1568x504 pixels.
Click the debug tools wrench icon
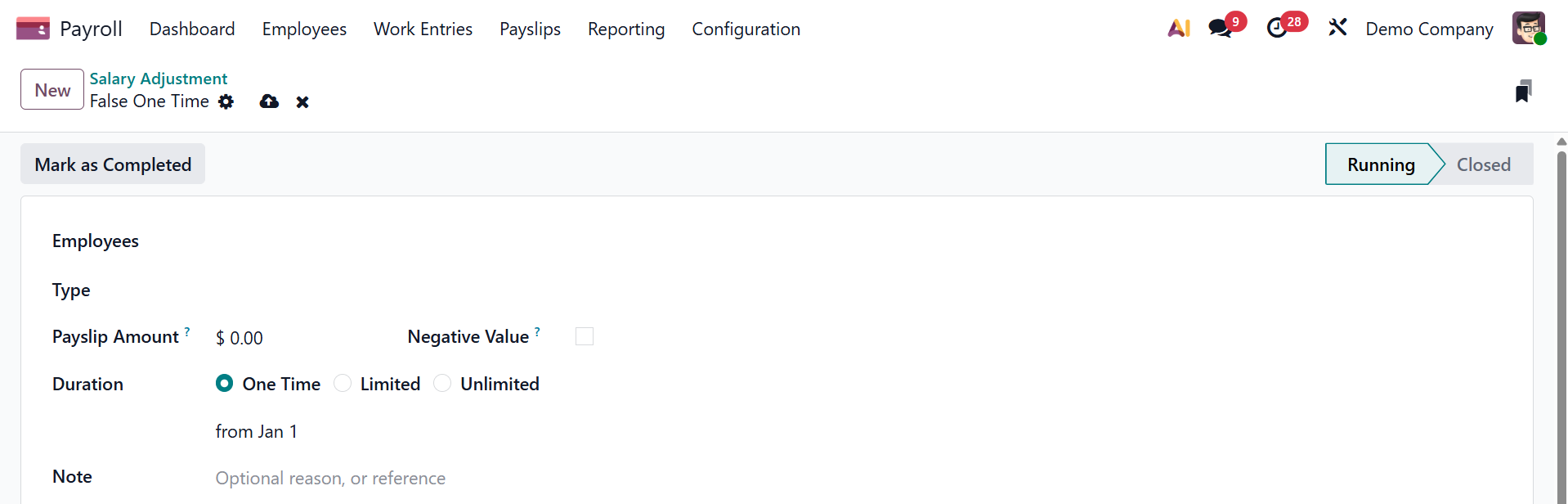(x=1337, y=29)
